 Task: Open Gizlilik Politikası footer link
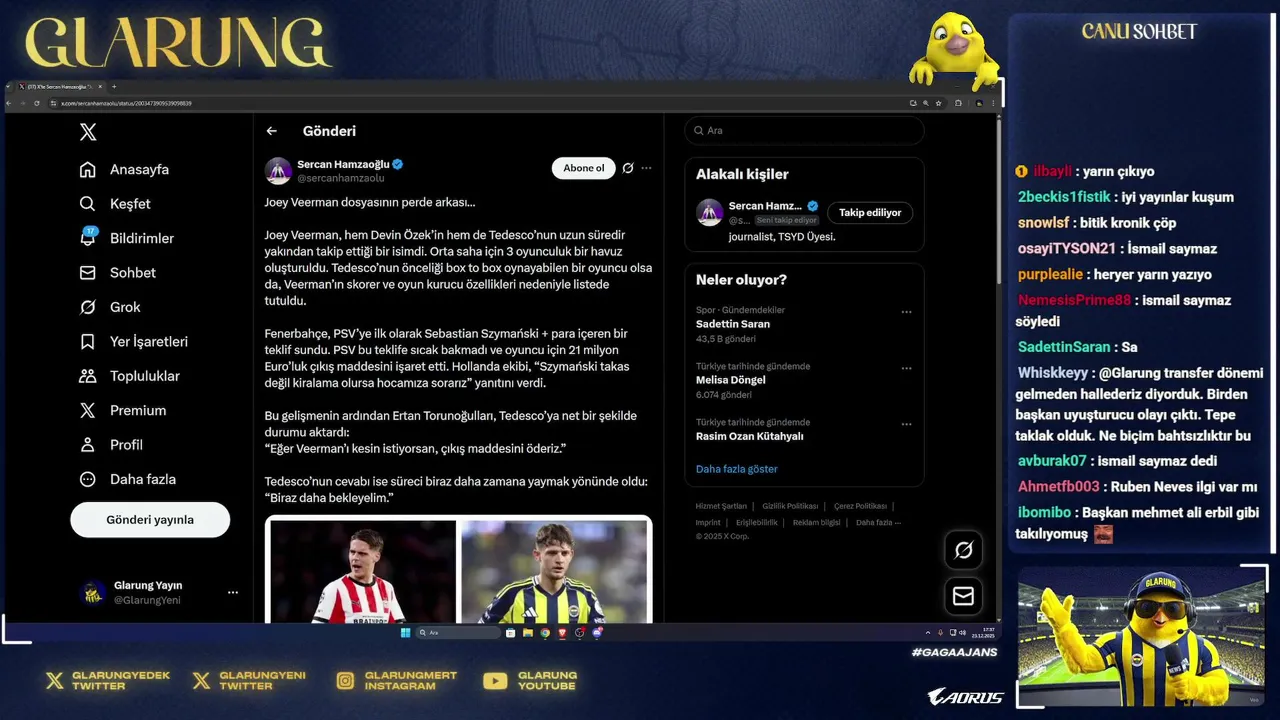pos(790,506)
